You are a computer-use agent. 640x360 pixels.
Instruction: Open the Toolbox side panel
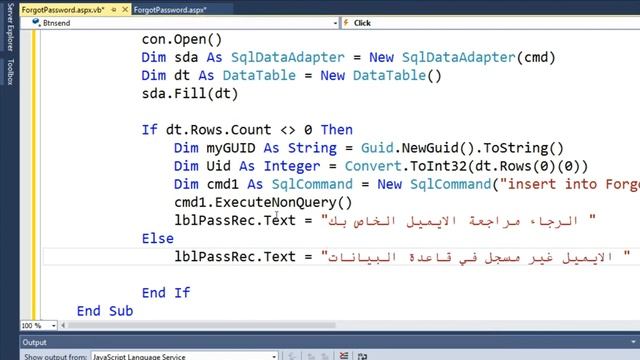tap(10, 72)
